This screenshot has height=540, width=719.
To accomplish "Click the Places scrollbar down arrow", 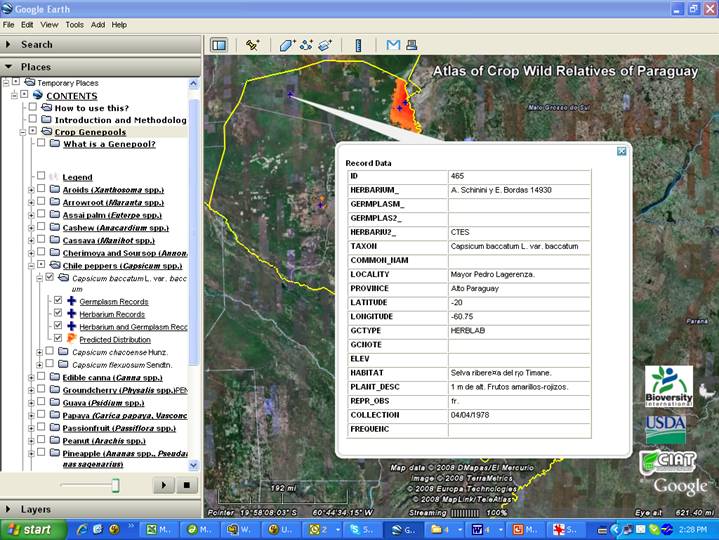I will pos(194,465).
